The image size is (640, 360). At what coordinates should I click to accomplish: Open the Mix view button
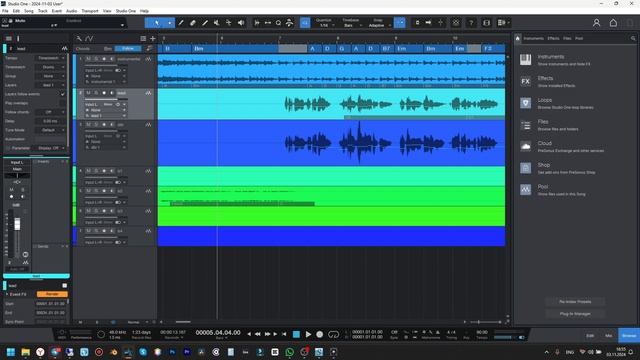pyautogui.click(x=609, y=336)
